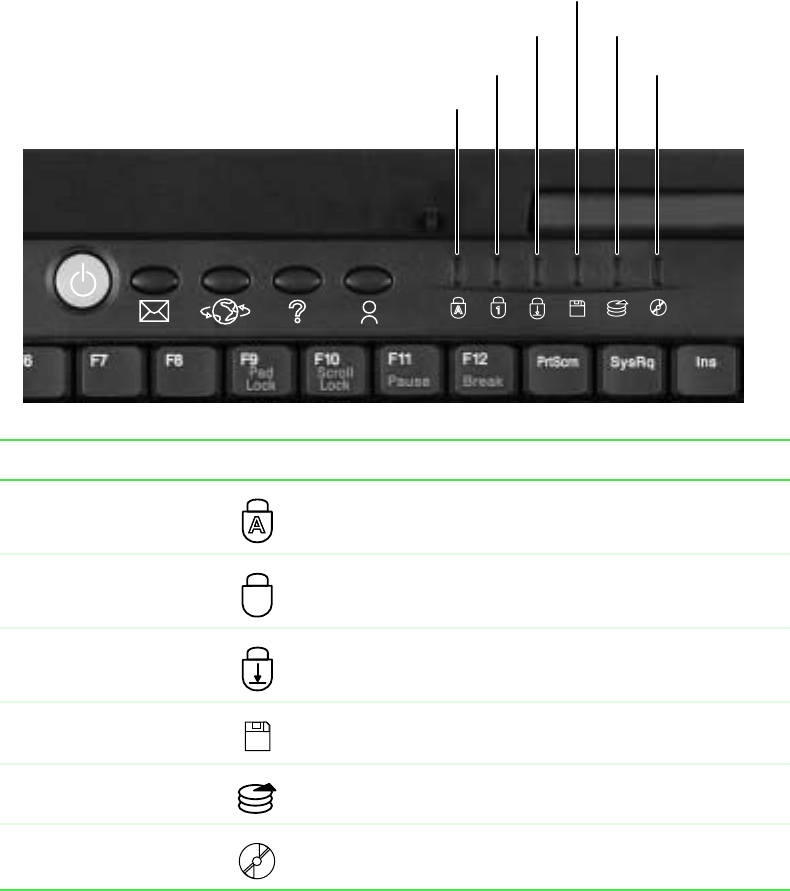Image resolution: width=790 pixels, height=891 pixels.
Task: Click the hard drive stack icon on keyboard
Action: click(617, 308)
